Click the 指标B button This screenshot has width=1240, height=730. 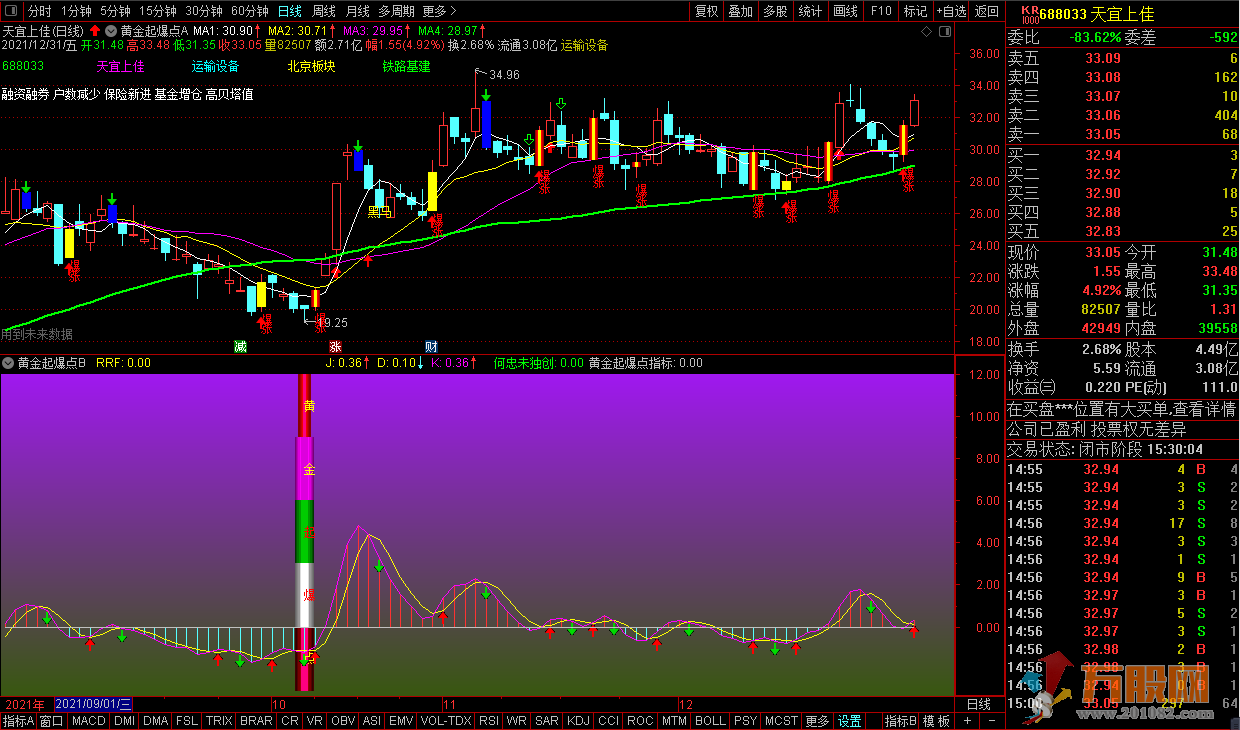[901, 721]
